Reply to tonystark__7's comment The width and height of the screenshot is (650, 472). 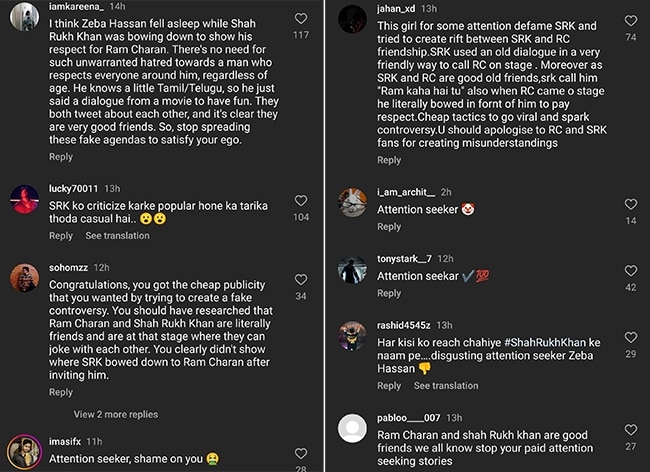click(389, 294)
